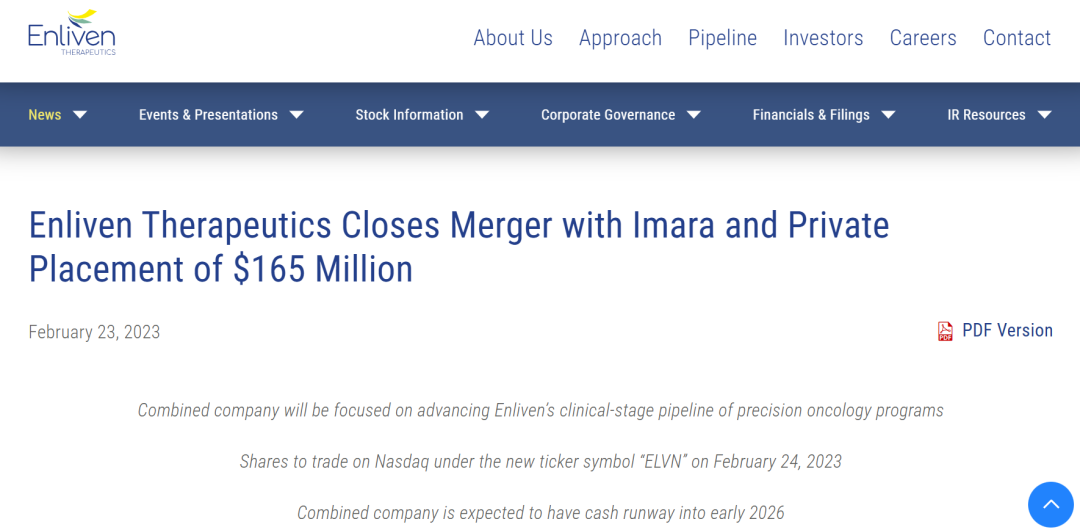Click the Financials & Filings tab label
The width and height of the screenshot is (1080, 530).
811,115
